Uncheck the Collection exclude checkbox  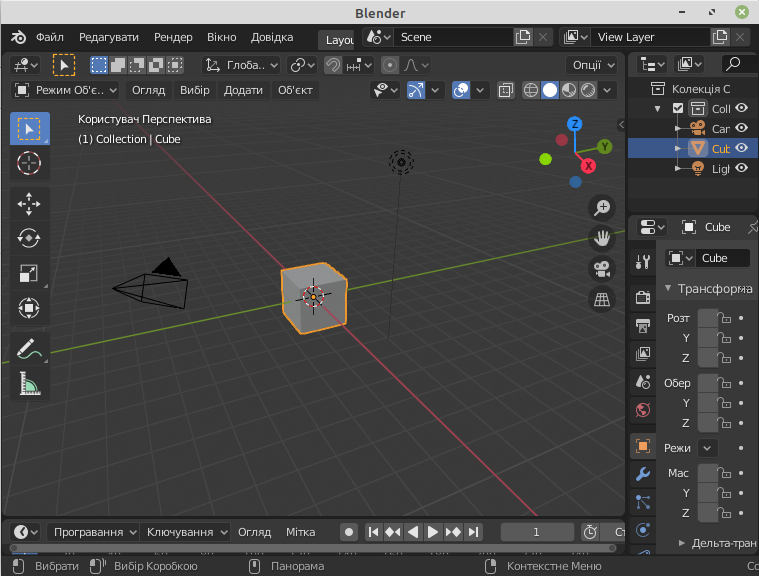[x=678, y=108]
